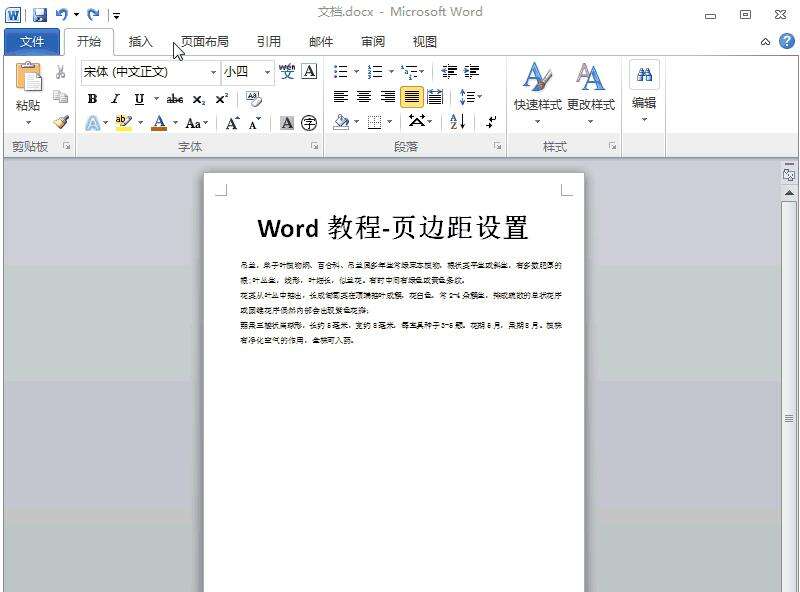
Task: Minimize the ribbon with caret button
Action: (x=765, y=41)
